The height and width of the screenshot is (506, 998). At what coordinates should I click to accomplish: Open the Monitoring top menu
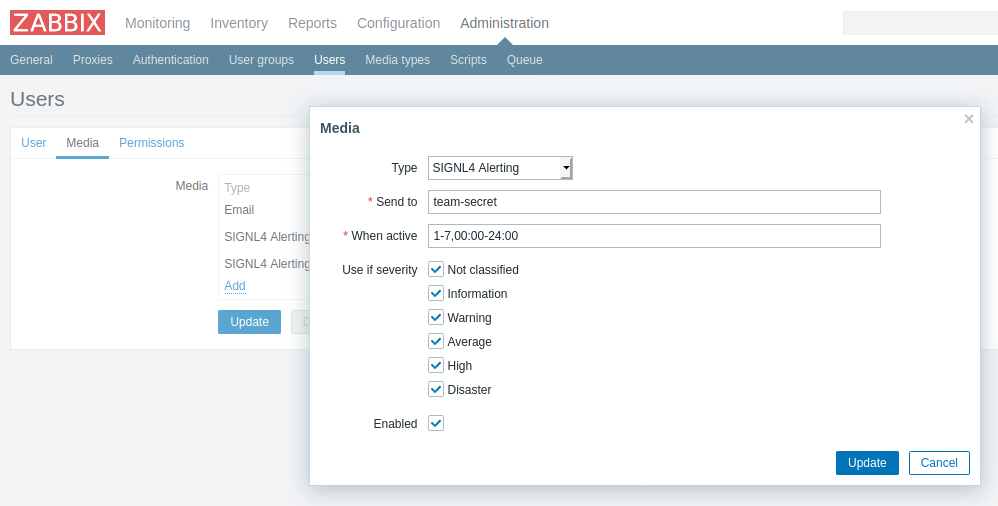(157, 23)
